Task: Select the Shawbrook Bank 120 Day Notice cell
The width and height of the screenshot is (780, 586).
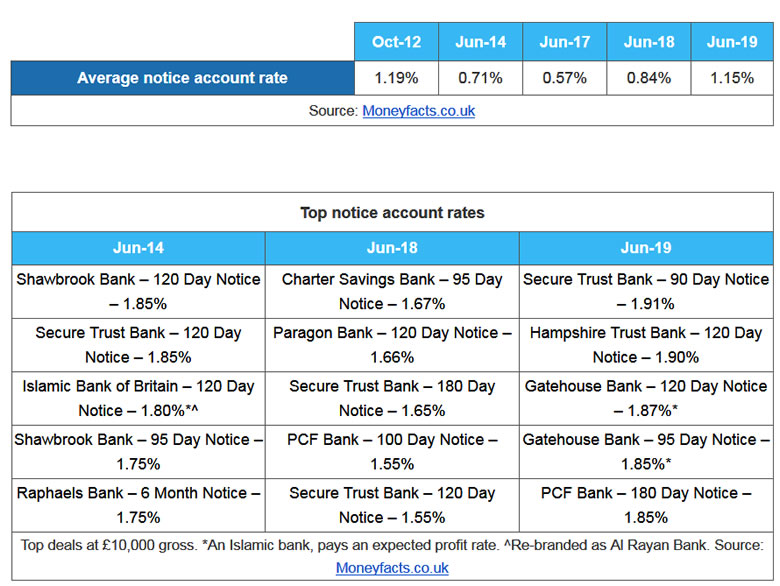Action: click(138, 291)
